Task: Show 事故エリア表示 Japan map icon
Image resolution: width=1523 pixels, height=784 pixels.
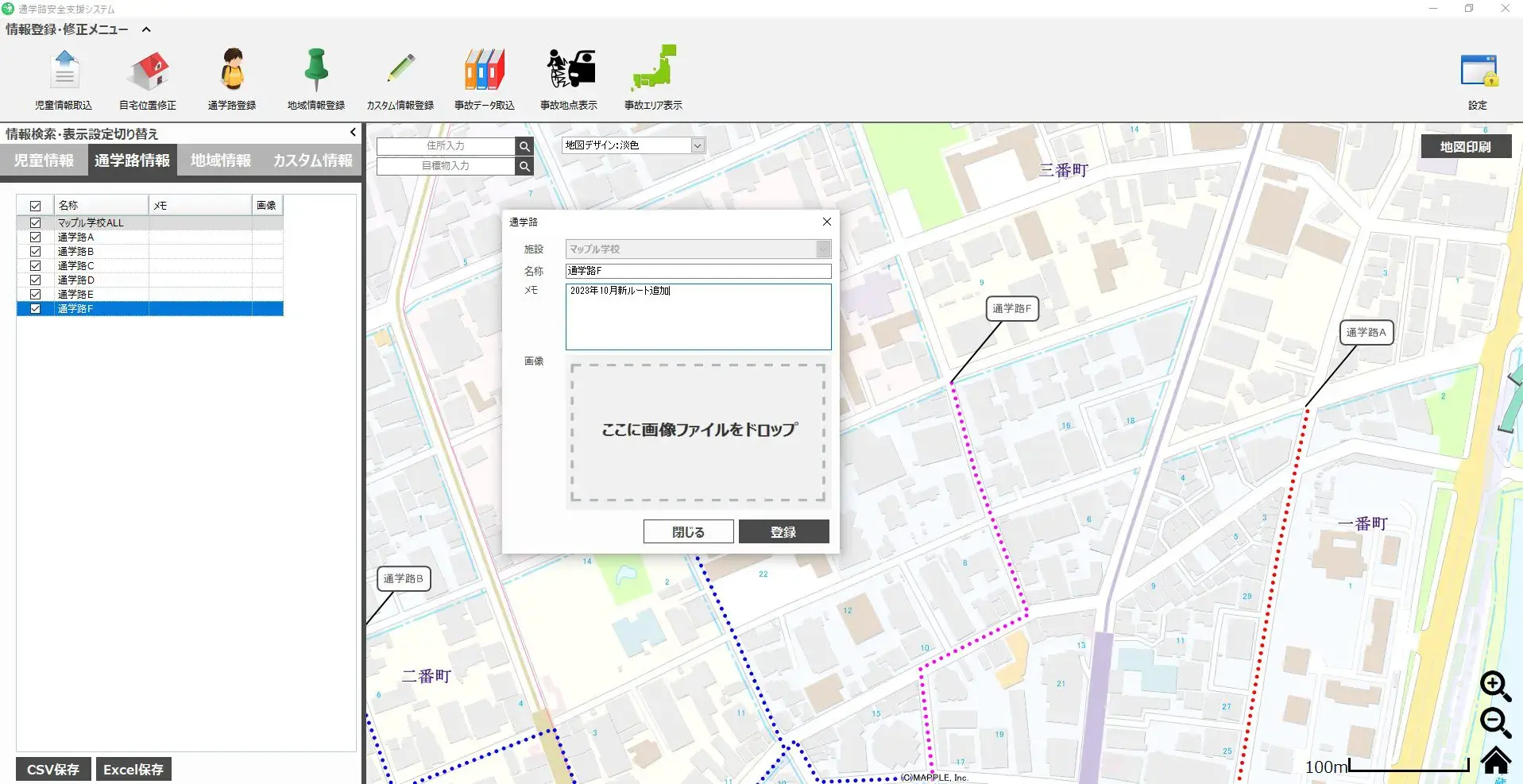Action: (654, 71)
